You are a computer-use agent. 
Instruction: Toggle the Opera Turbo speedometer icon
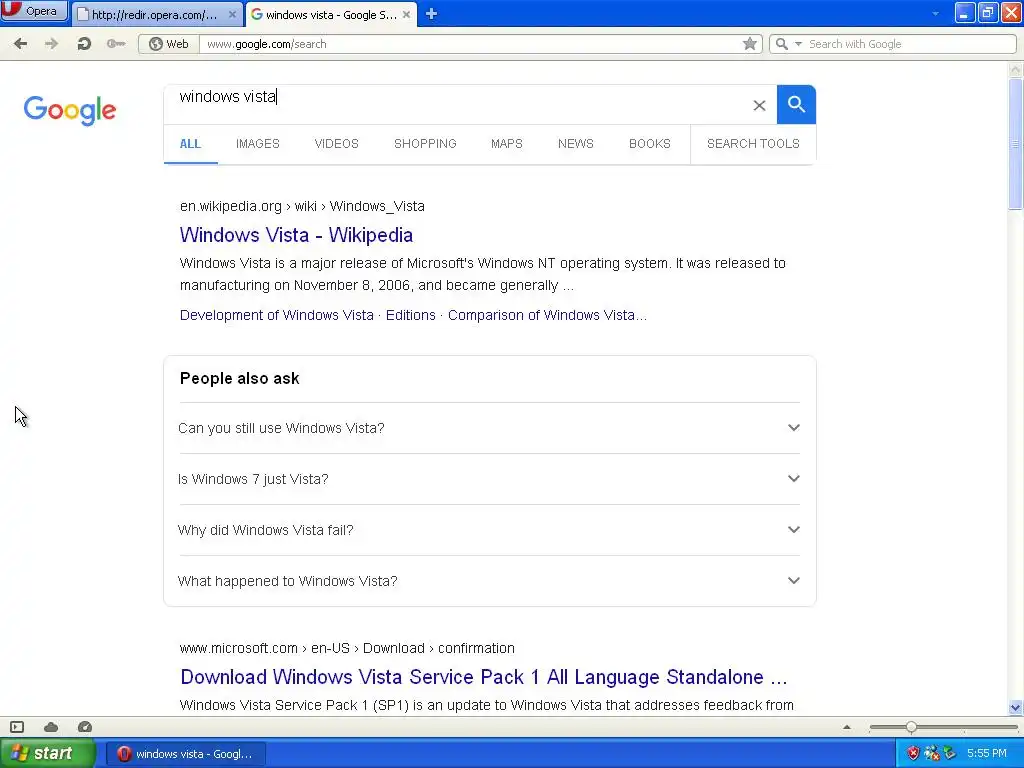click(85, 727)
